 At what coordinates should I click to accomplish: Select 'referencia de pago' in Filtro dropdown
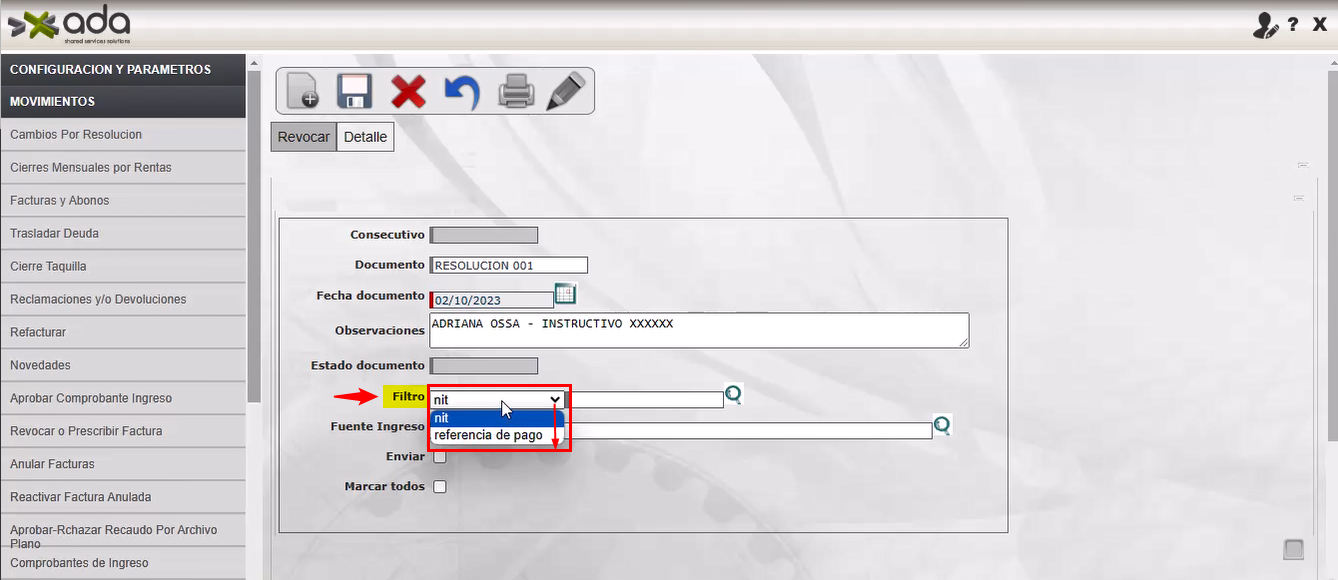click(489, 435)
